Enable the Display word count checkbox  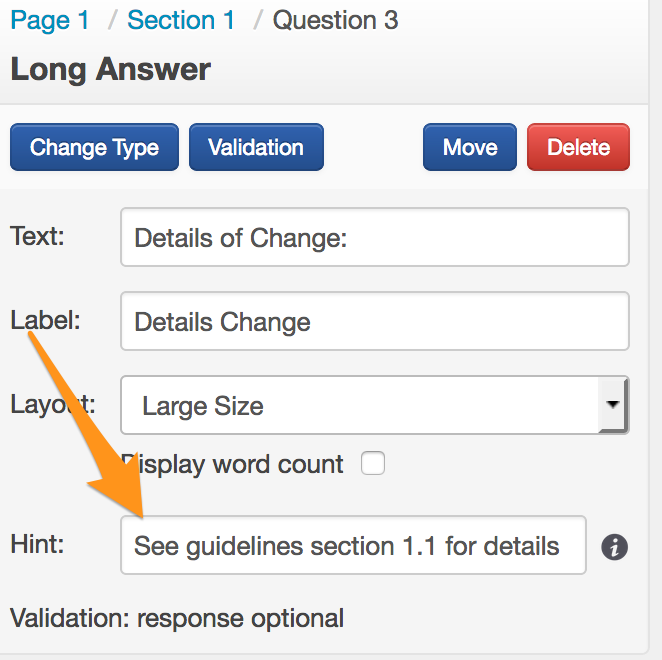pyautogui.click(x=373, y=464)
